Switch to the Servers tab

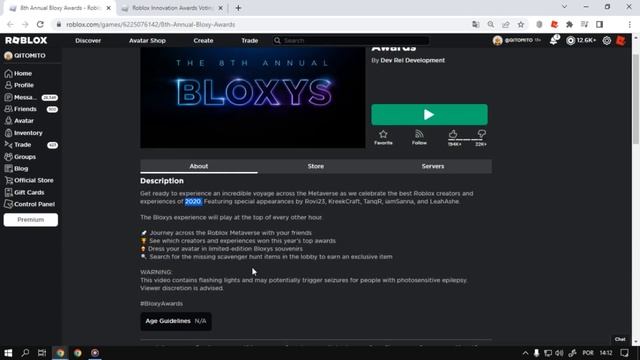click(433, 167)
